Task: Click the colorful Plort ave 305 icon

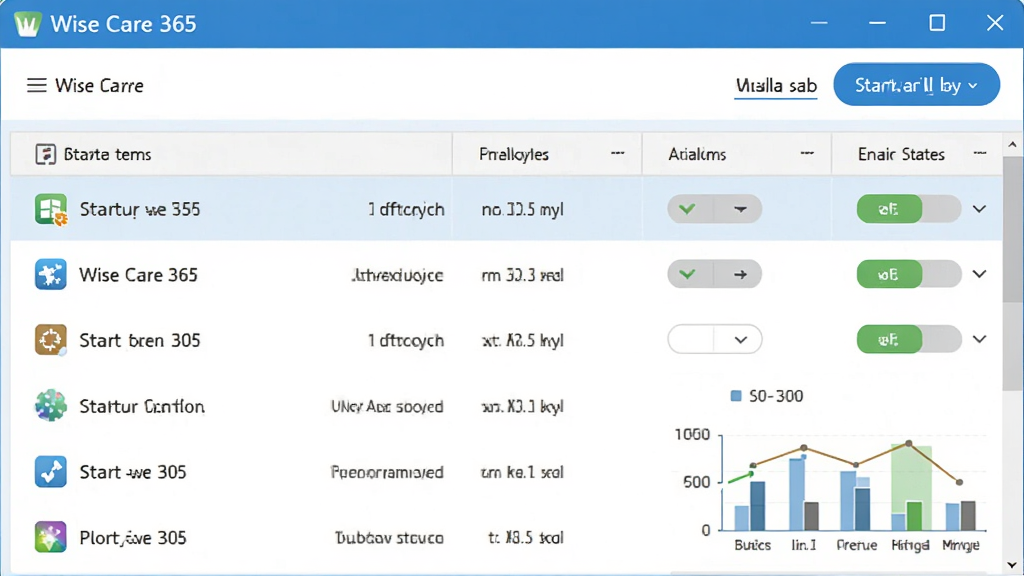Action: click(x=51, y=537)
